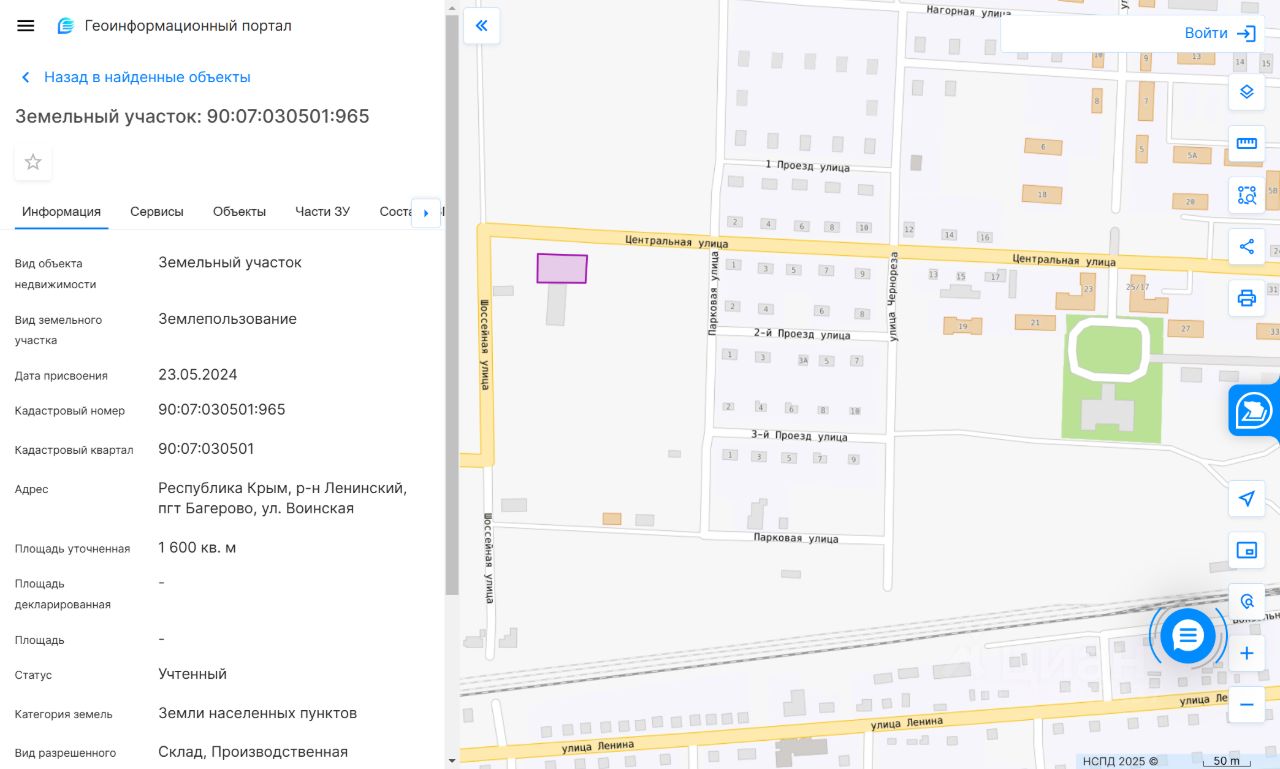
Task: Zoom in the map with plus
Action: click(x=1246, y=654)
